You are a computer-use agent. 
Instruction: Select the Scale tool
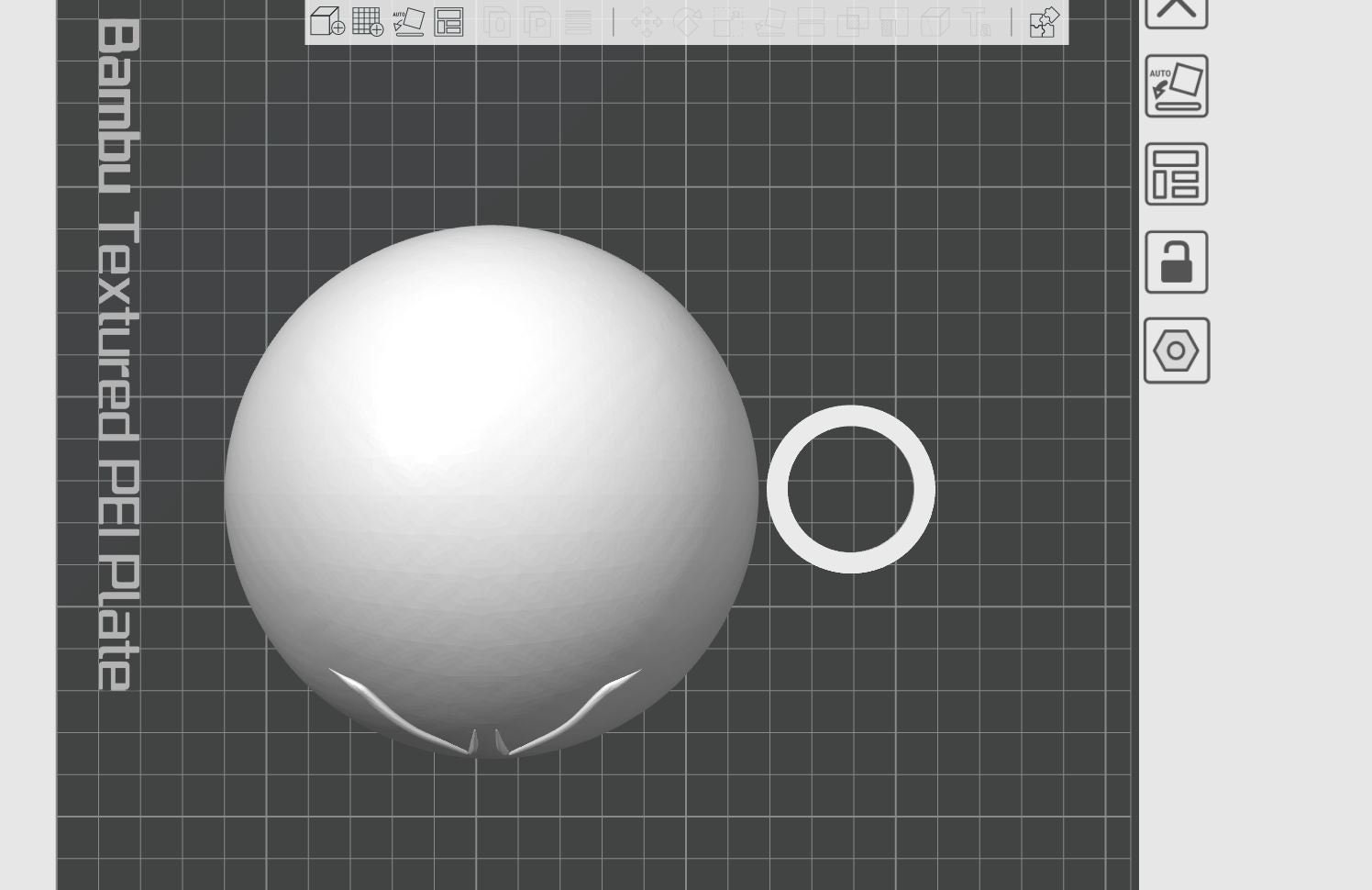[731, 22]
